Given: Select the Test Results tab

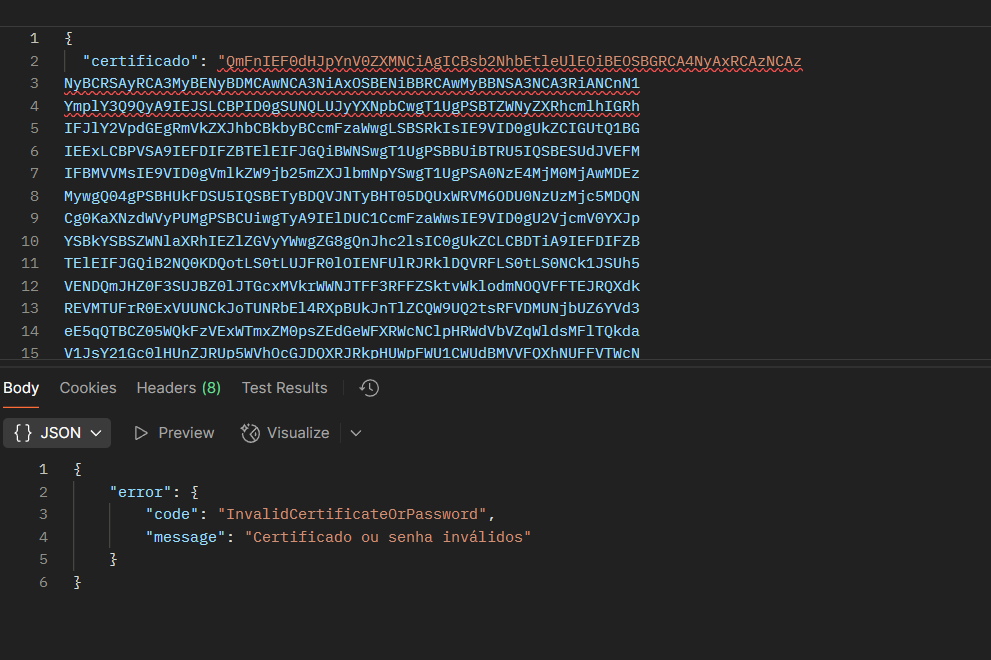Looking at the screenshot, I should (x=284, y=388).
